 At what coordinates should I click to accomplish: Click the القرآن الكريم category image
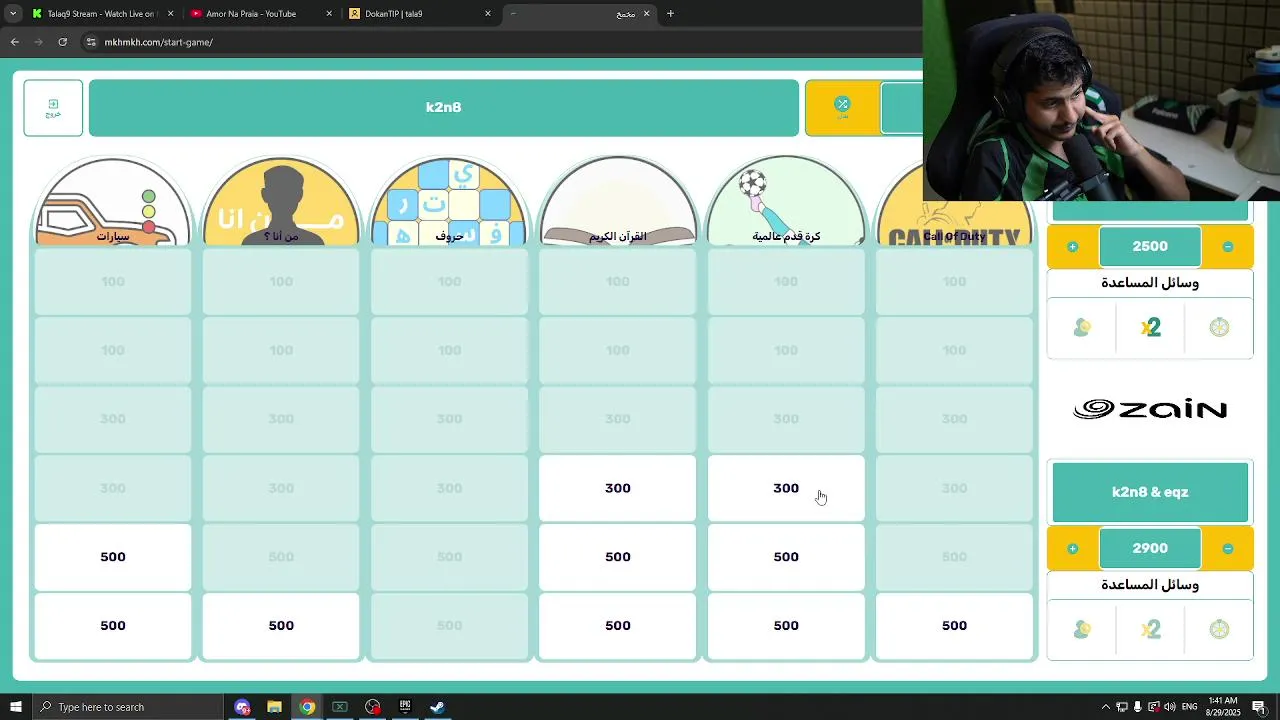pos(618,201)
